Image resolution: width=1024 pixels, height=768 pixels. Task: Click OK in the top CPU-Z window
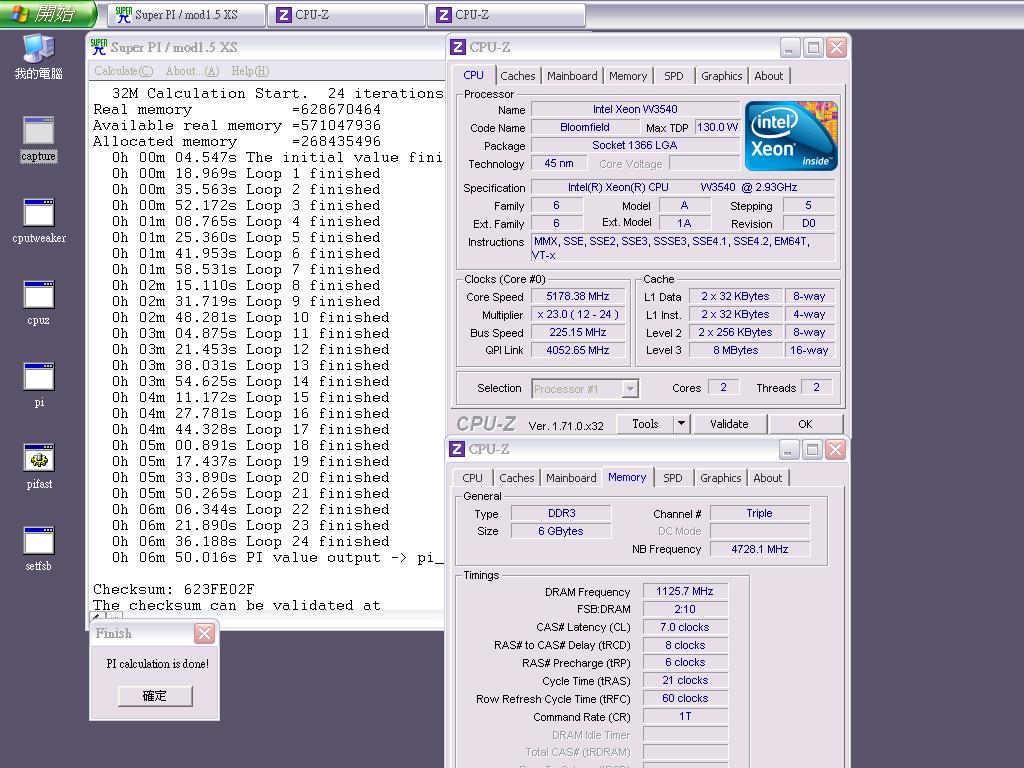tap(805, 424)
